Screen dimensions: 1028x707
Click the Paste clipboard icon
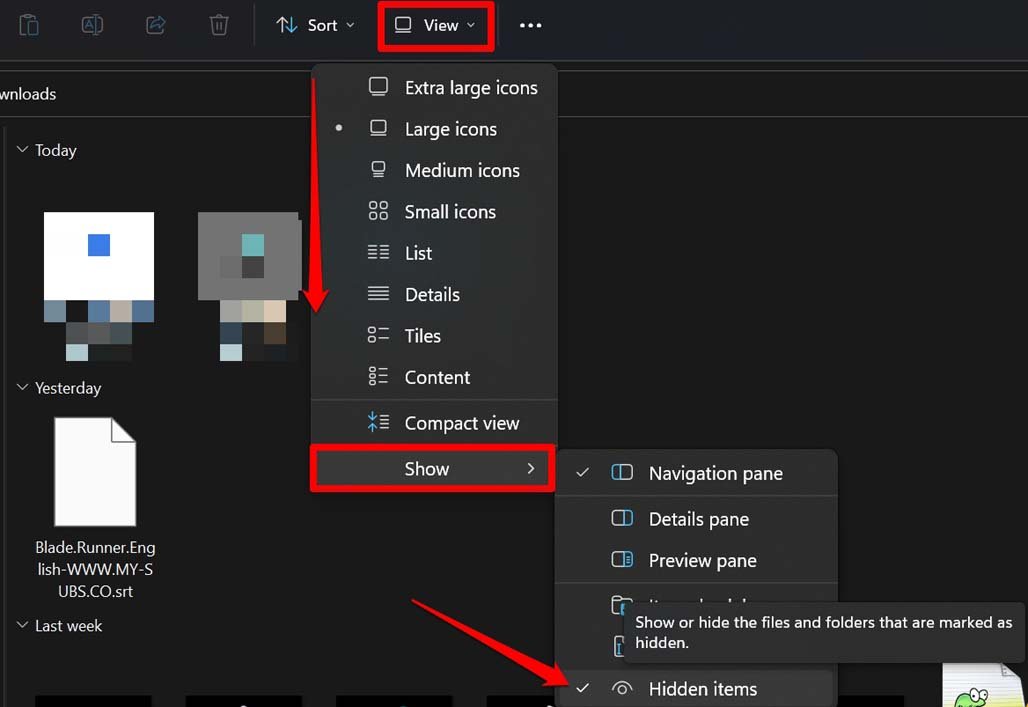pos(29,25)
